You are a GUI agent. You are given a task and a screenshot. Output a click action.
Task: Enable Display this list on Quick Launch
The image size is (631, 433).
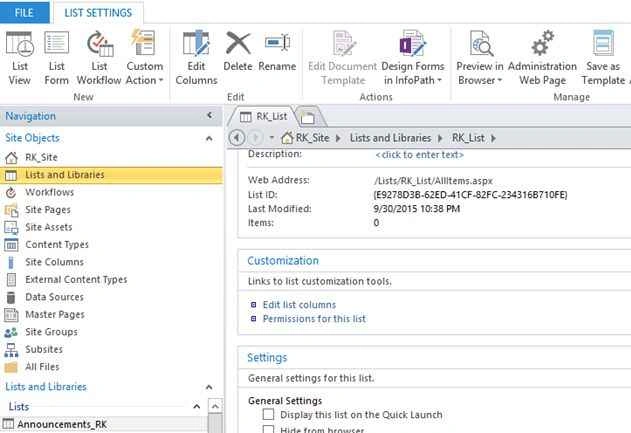268,414
